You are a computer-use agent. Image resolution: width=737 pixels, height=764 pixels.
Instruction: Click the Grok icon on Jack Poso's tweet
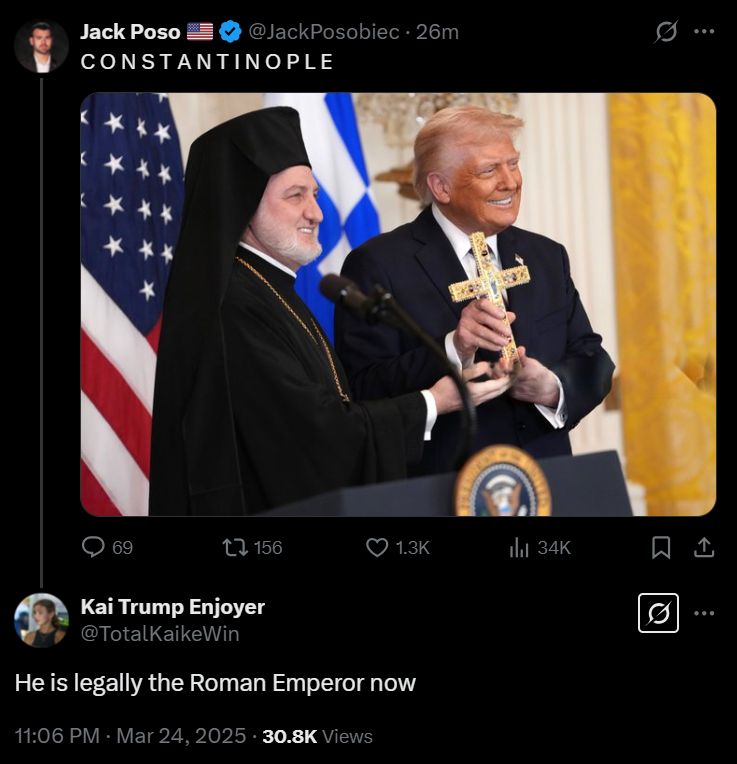pyautogui.click(x=666, y=32)
